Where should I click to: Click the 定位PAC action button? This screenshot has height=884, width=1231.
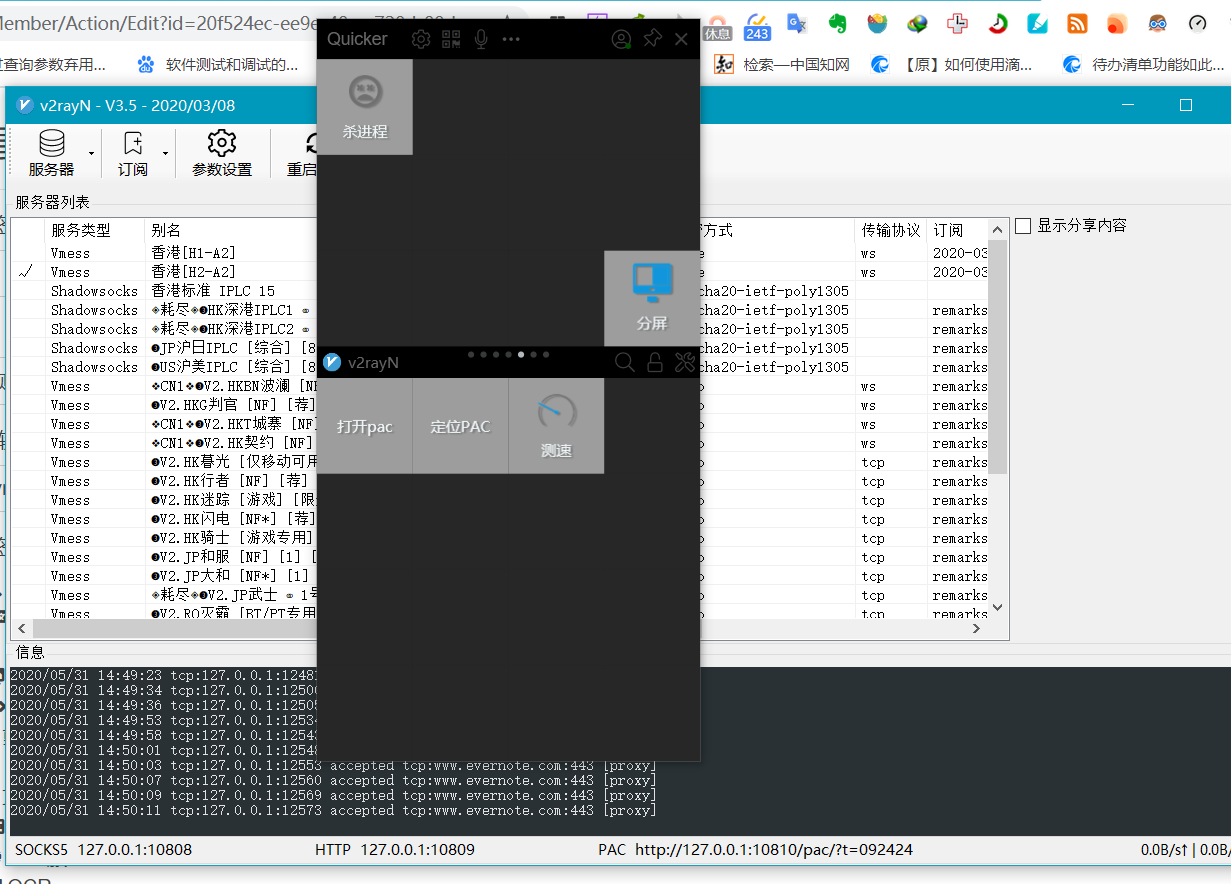[x=461, y=426]
